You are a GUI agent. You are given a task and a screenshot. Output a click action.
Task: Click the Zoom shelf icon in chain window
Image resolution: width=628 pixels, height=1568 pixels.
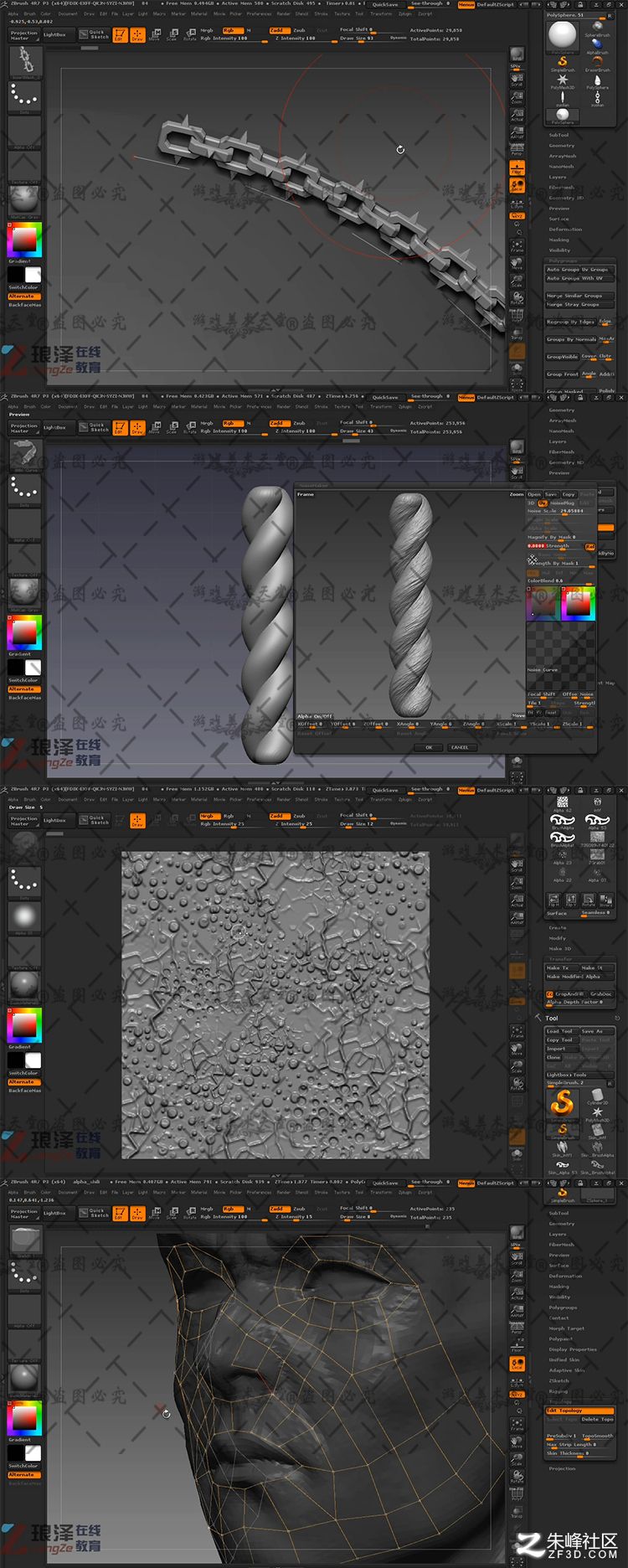(517, 96)
